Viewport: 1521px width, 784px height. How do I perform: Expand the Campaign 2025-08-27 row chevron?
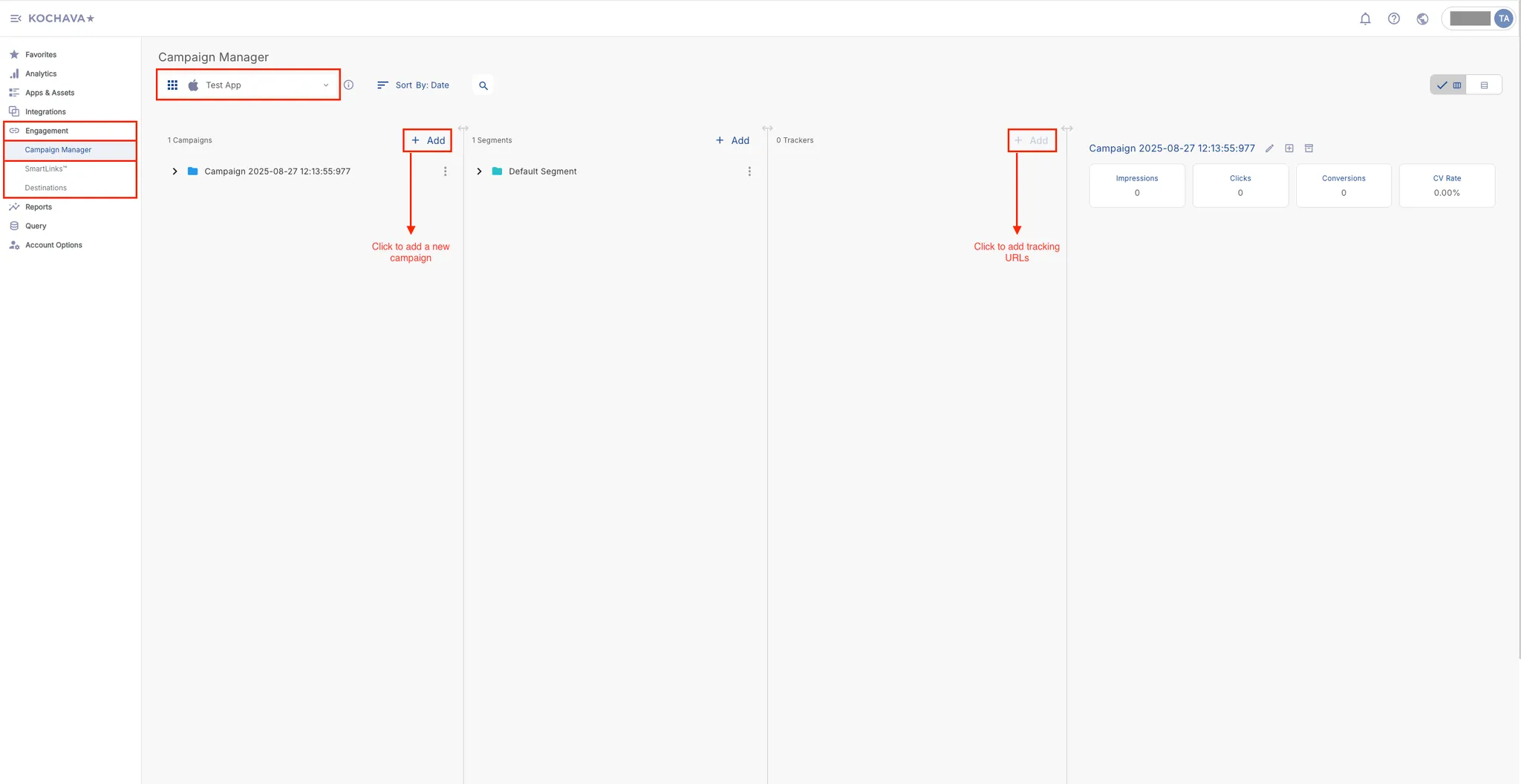(x=175, y=171)
